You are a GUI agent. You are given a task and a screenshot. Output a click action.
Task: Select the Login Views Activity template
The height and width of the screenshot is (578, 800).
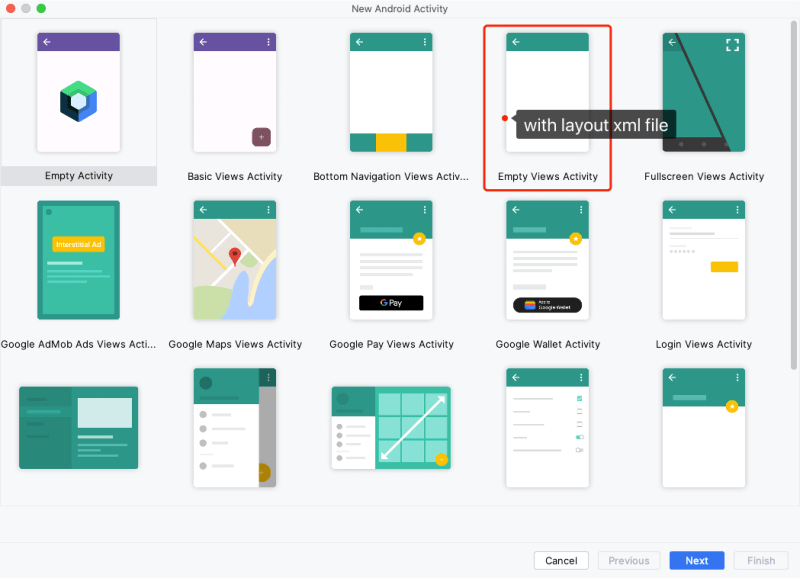[703, 259]
